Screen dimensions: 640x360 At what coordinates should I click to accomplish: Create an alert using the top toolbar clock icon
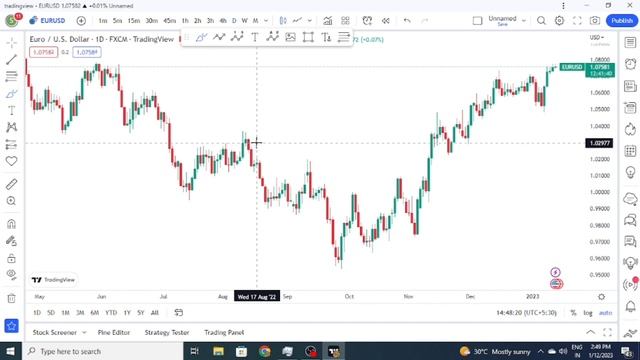tap(367, 20)
